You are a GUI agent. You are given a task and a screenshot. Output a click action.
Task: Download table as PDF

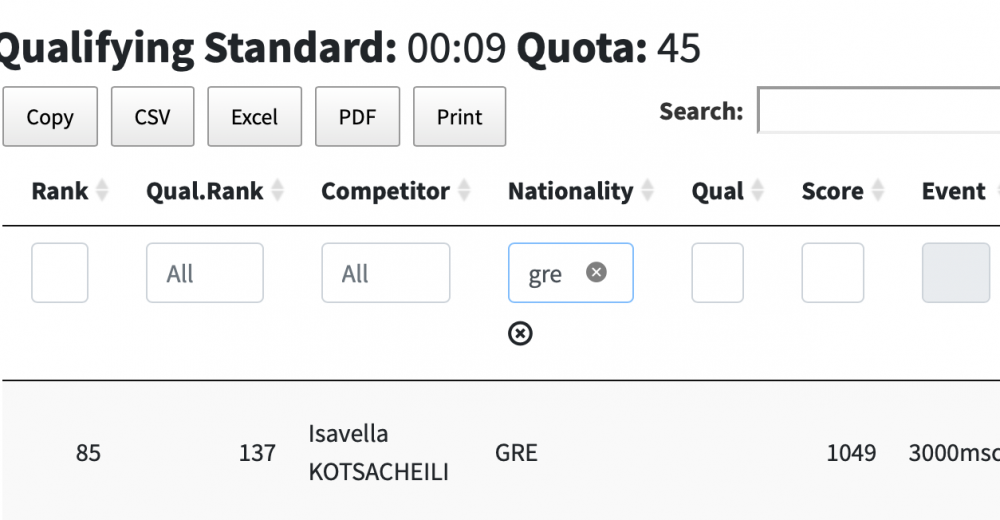coord(357,117)
